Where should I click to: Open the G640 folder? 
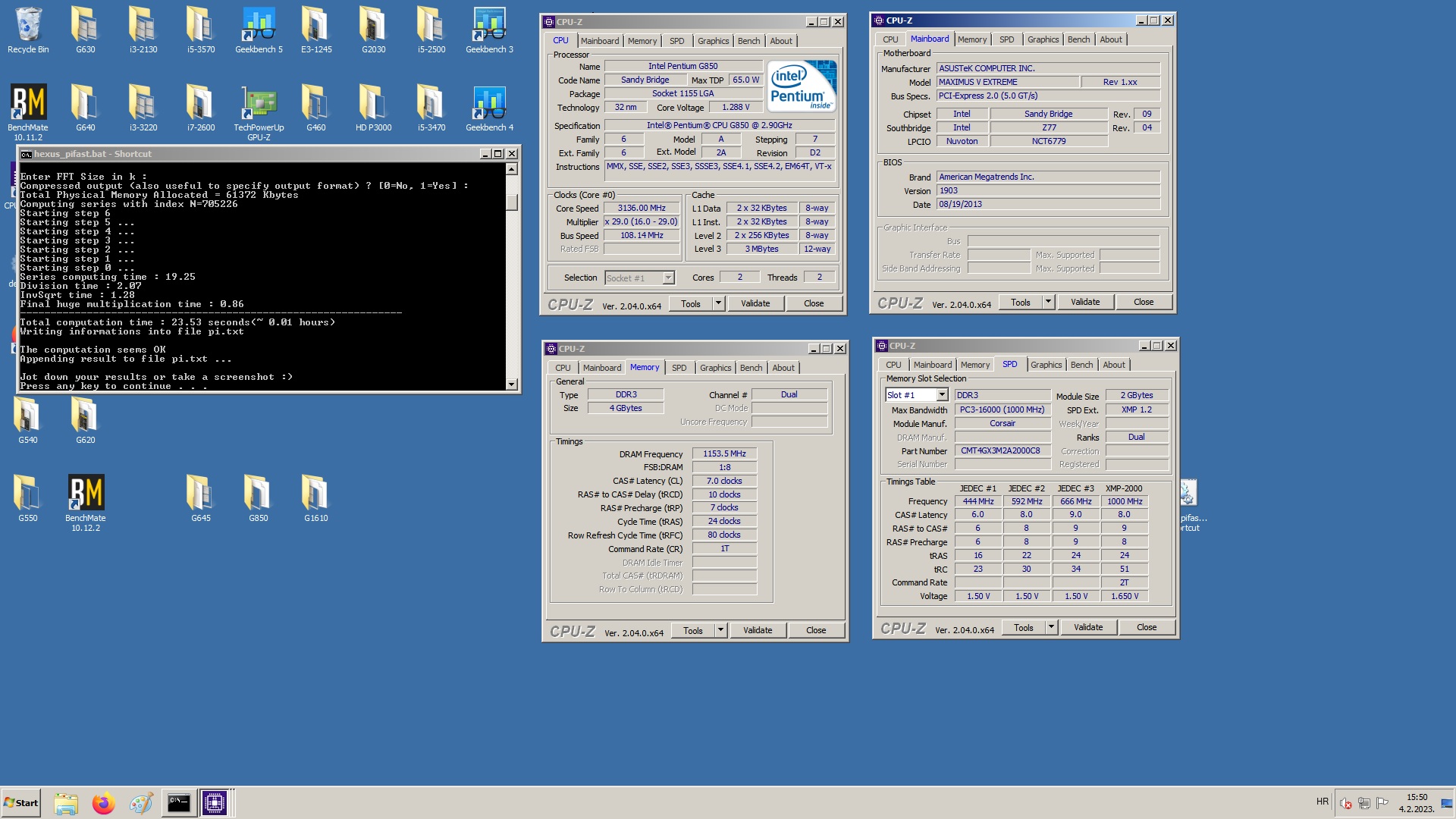pyautogui.click(x=85, y=108)
